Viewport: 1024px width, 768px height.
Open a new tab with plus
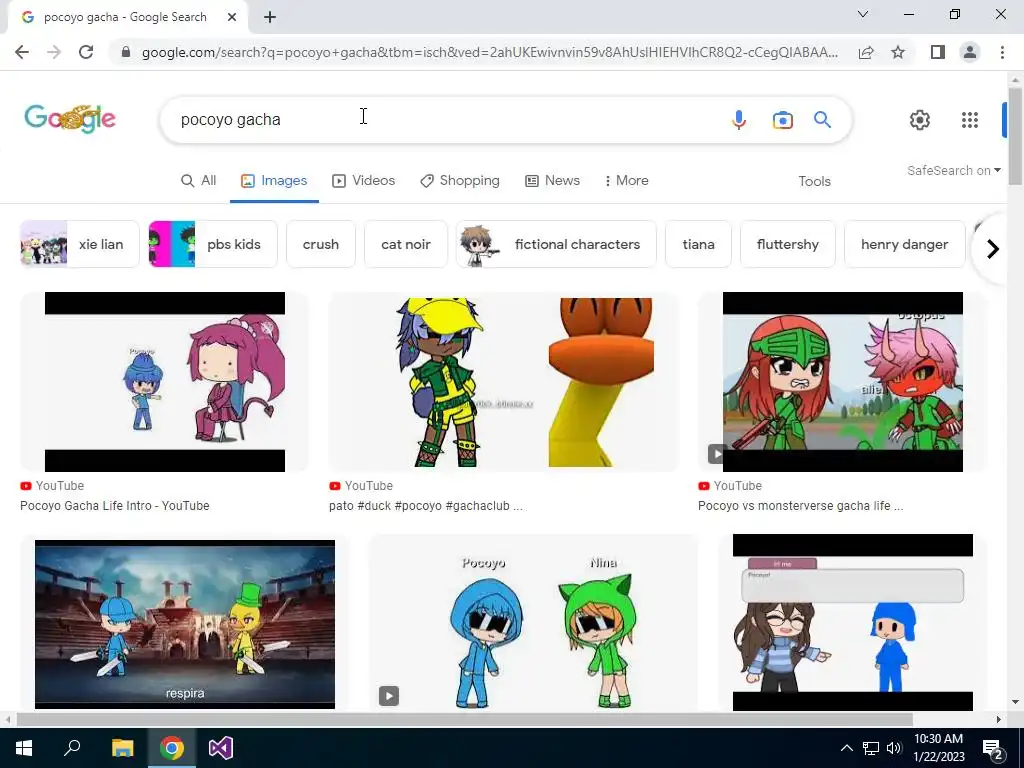coord(270,18)
